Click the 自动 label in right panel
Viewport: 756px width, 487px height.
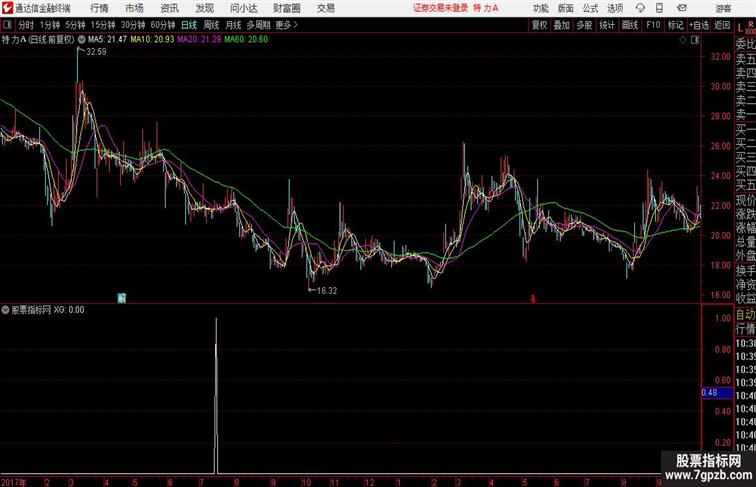point(745,315)
